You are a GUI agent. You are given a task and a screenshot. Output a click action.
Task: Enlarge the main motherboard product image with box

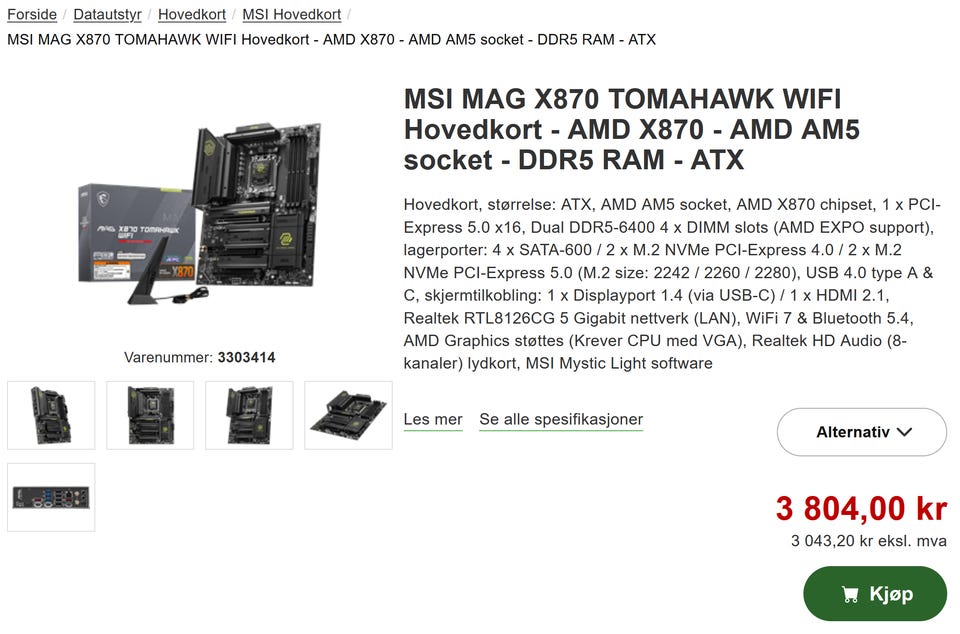pyautogui.click(x=200, y=213)
